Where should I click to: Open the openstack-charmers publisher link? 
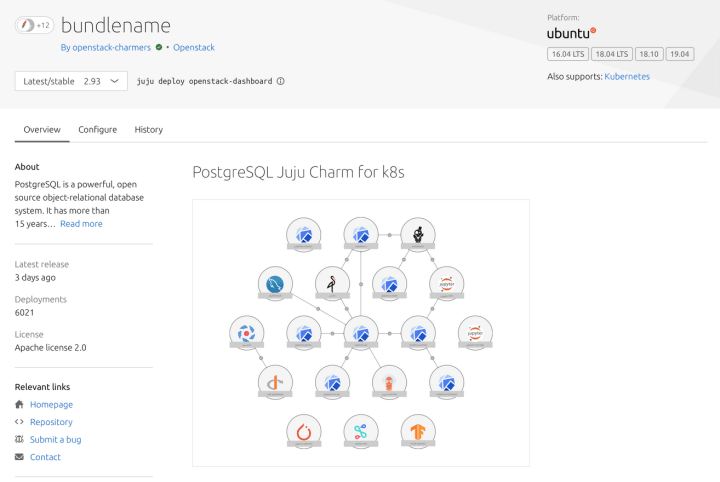[x=112, y=47]
